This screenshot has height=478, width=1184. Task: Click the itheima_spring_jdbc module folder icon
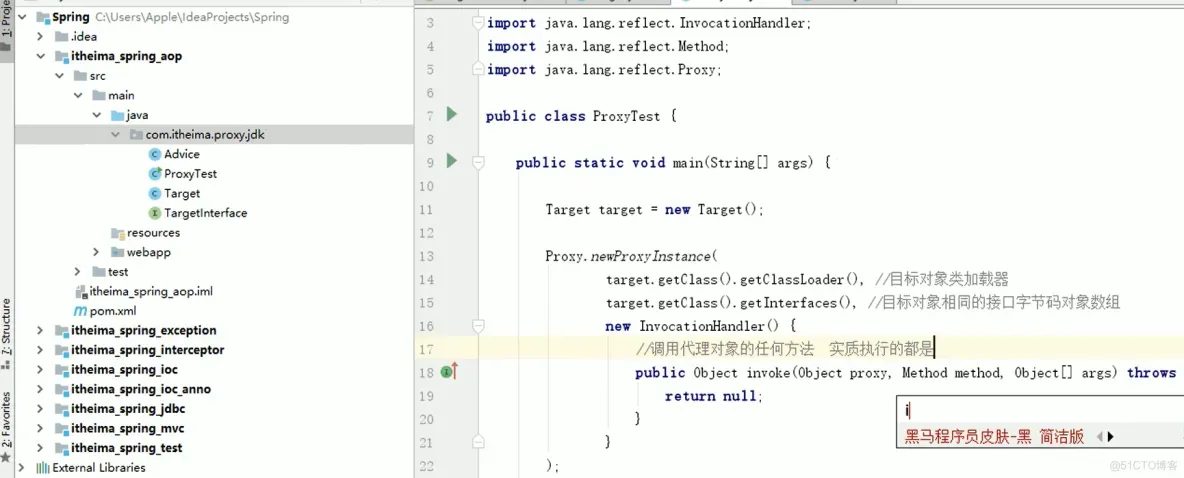[61, 409]
